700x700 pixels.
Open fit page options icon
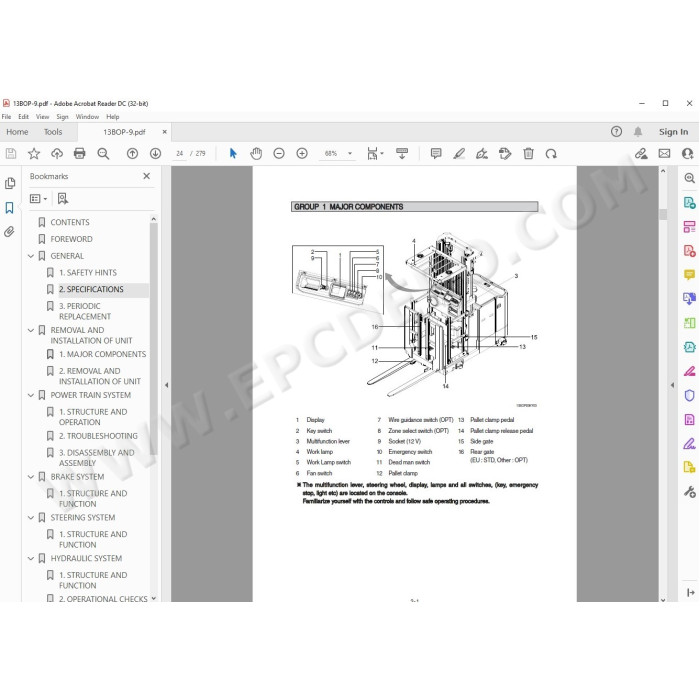click(375, 154)
